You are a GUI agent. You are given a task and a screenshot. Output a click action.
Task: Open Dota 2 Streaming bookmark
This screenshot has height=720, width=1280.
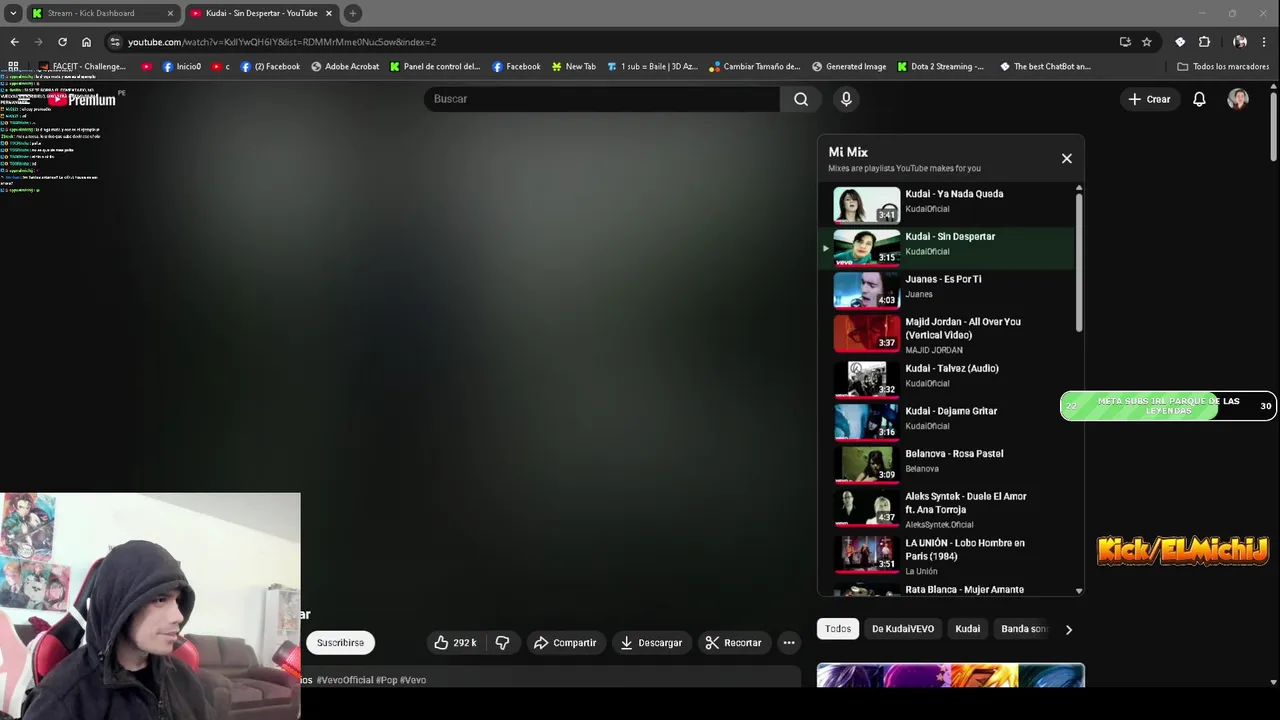coord(940,67)
